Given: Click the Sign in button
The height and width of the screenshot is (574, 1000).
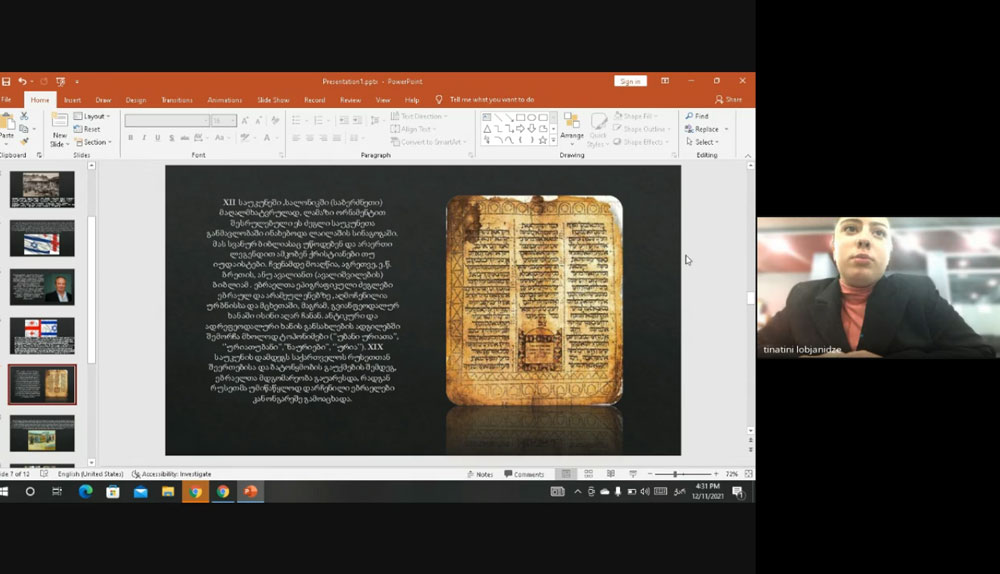Looking at the screenshot, I should tap(630, 81).
